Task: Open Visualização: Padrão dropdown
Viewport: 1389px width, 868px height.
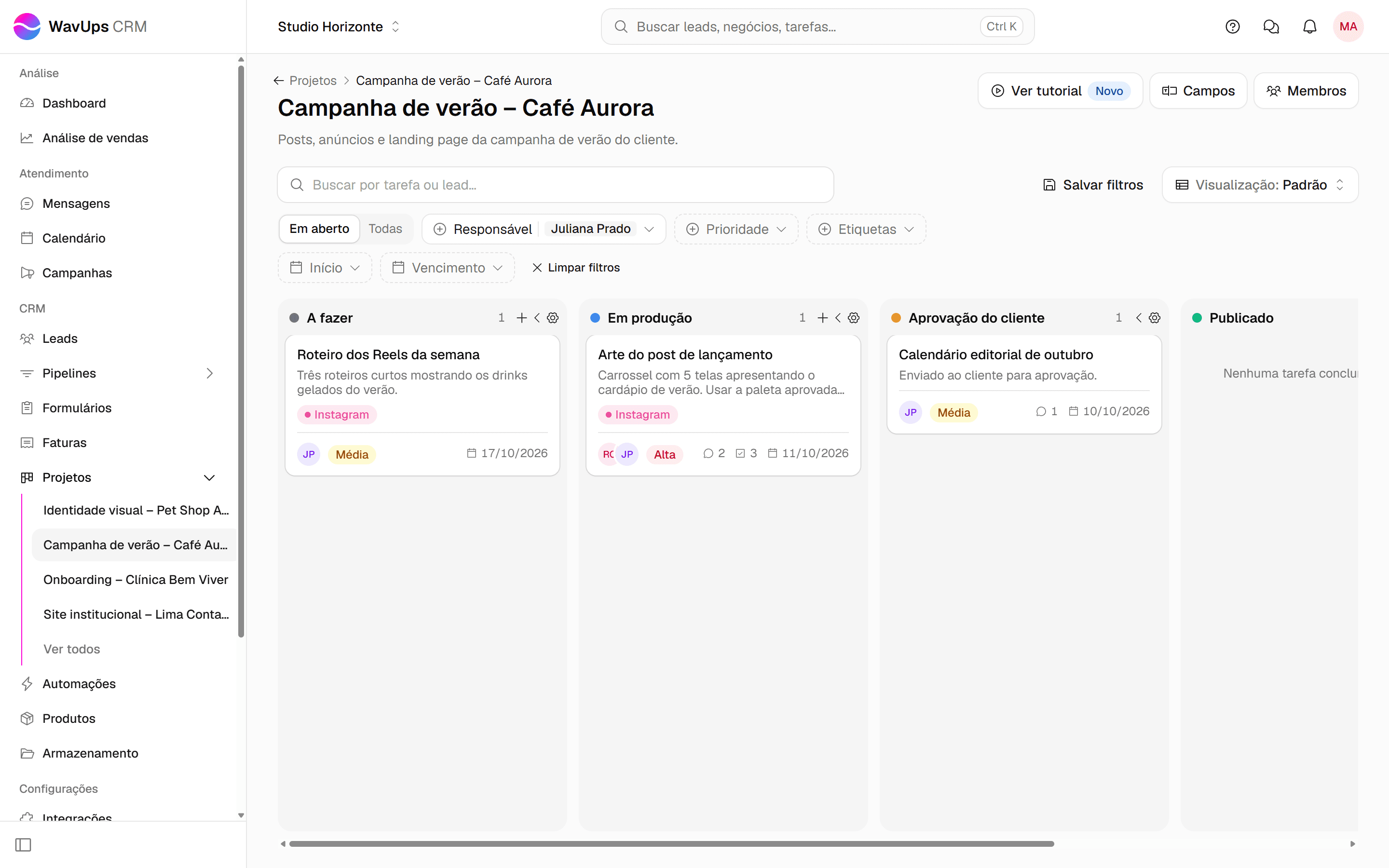Action: pyautogui.click(x=1260, y=185)
